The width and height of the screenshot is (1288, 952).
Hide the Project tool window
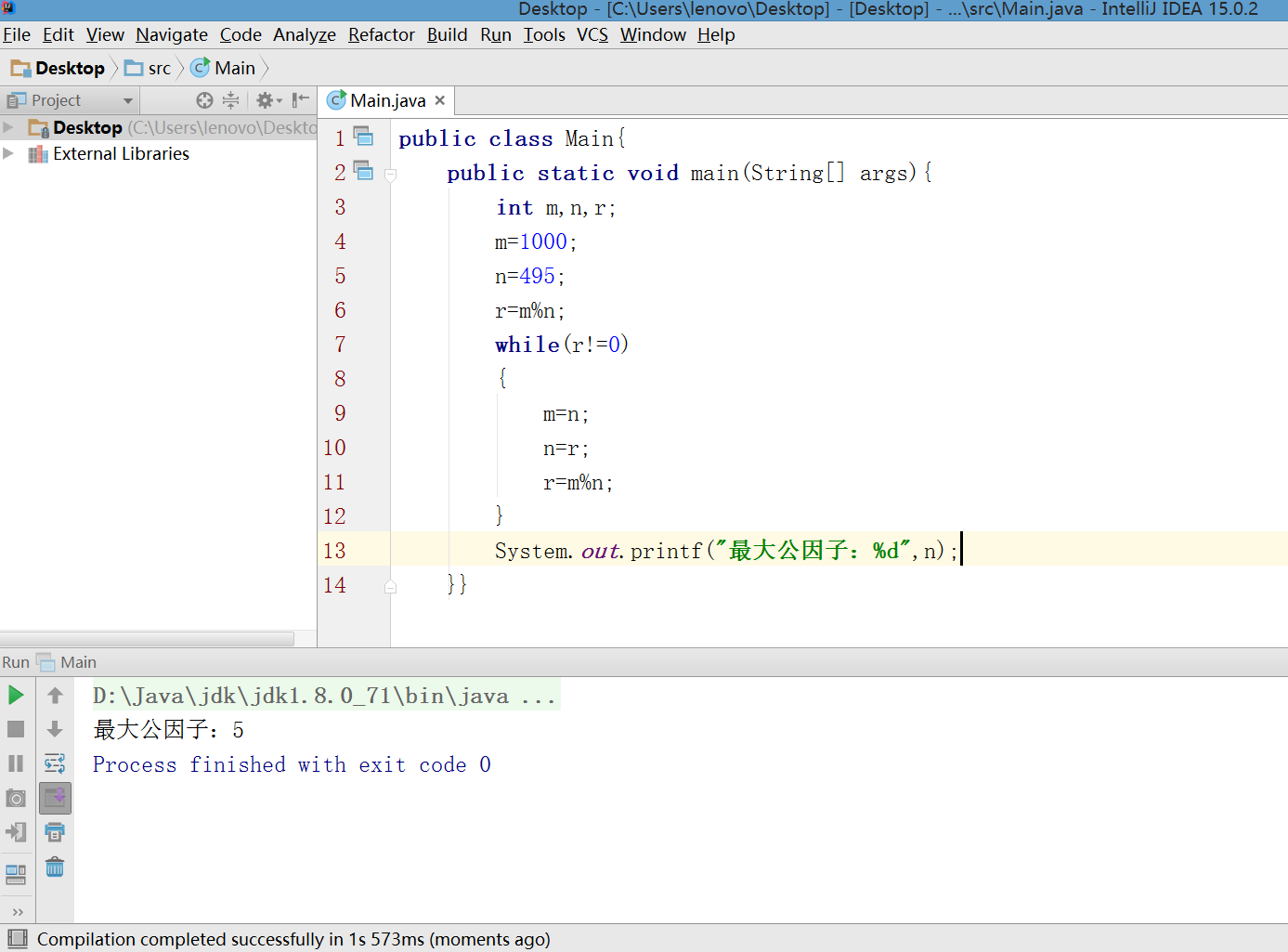coord(301,100)
